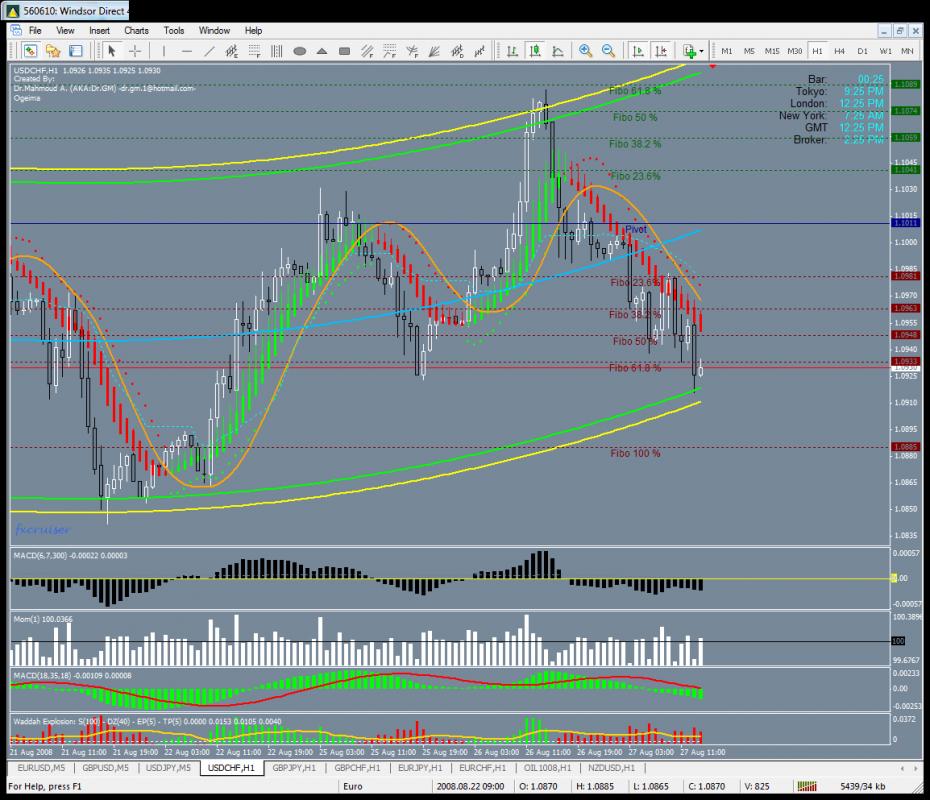Switch to the EURUSD,M5 chart tab

coord(42,767)
